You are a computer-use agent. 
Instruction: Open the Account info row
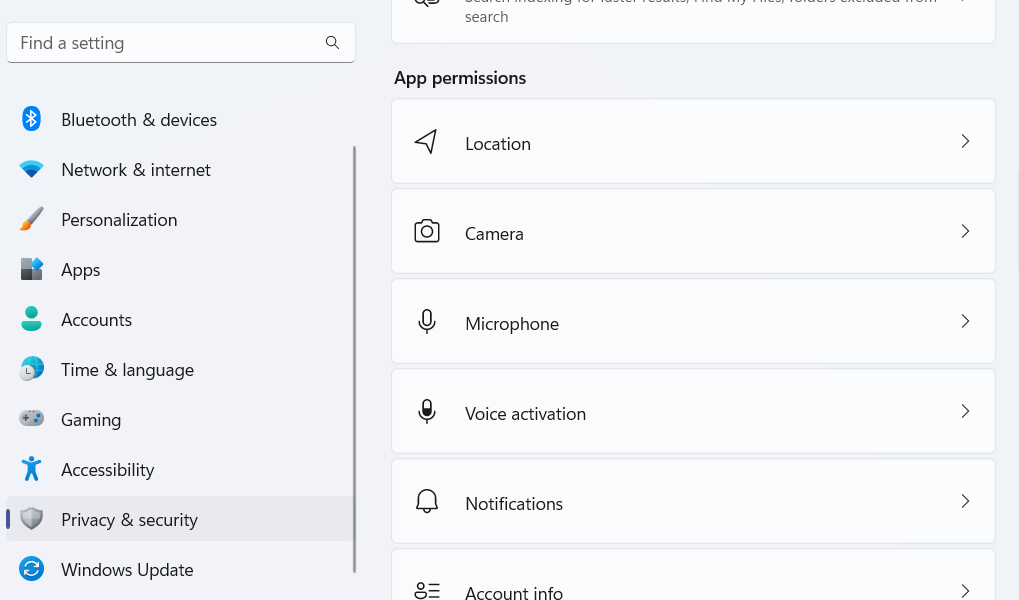point(693,575)
